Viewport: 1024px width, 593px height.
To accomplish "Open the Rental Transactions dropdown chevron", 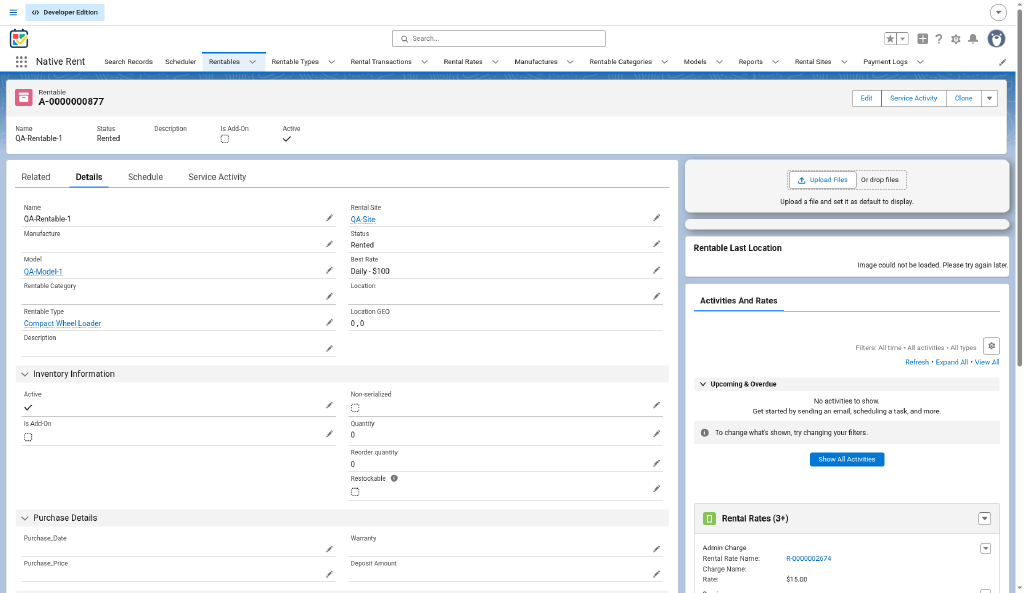I will tap(424, 62).
